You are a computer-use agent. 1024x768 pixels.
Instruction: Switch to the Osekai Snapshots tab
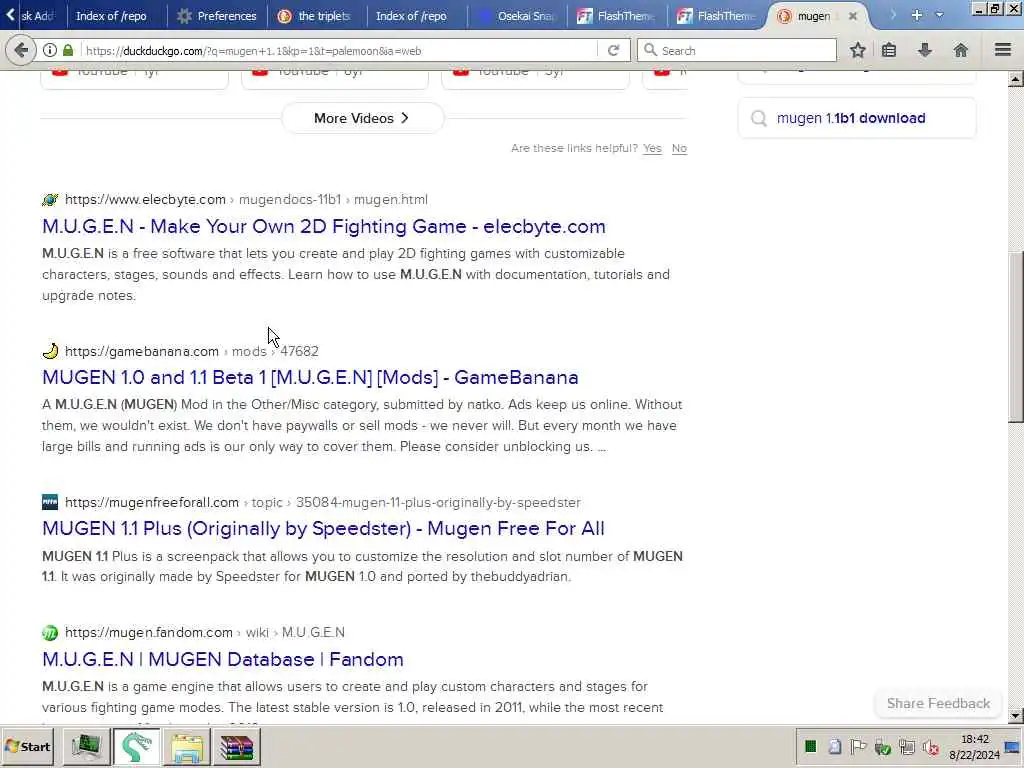point(517,16)
